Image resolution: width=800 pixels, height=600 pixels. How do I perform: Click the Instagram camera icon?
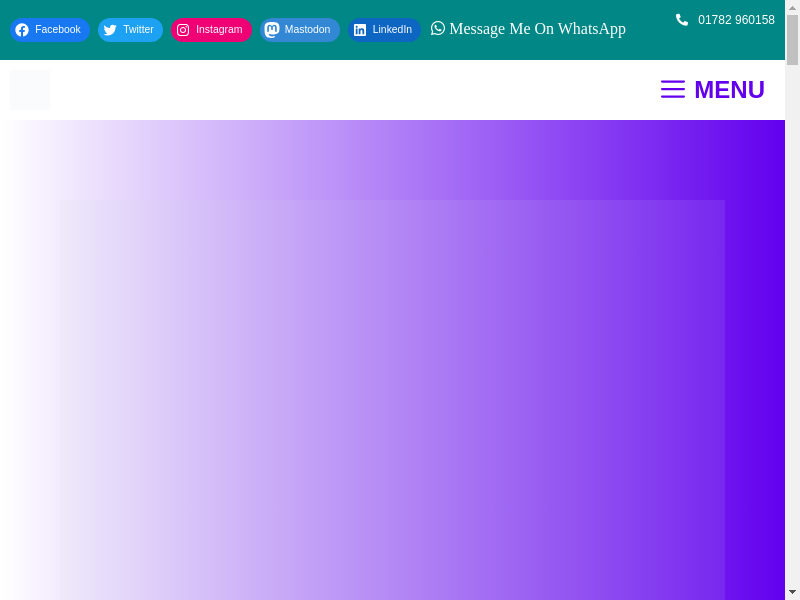click(183, 30)
